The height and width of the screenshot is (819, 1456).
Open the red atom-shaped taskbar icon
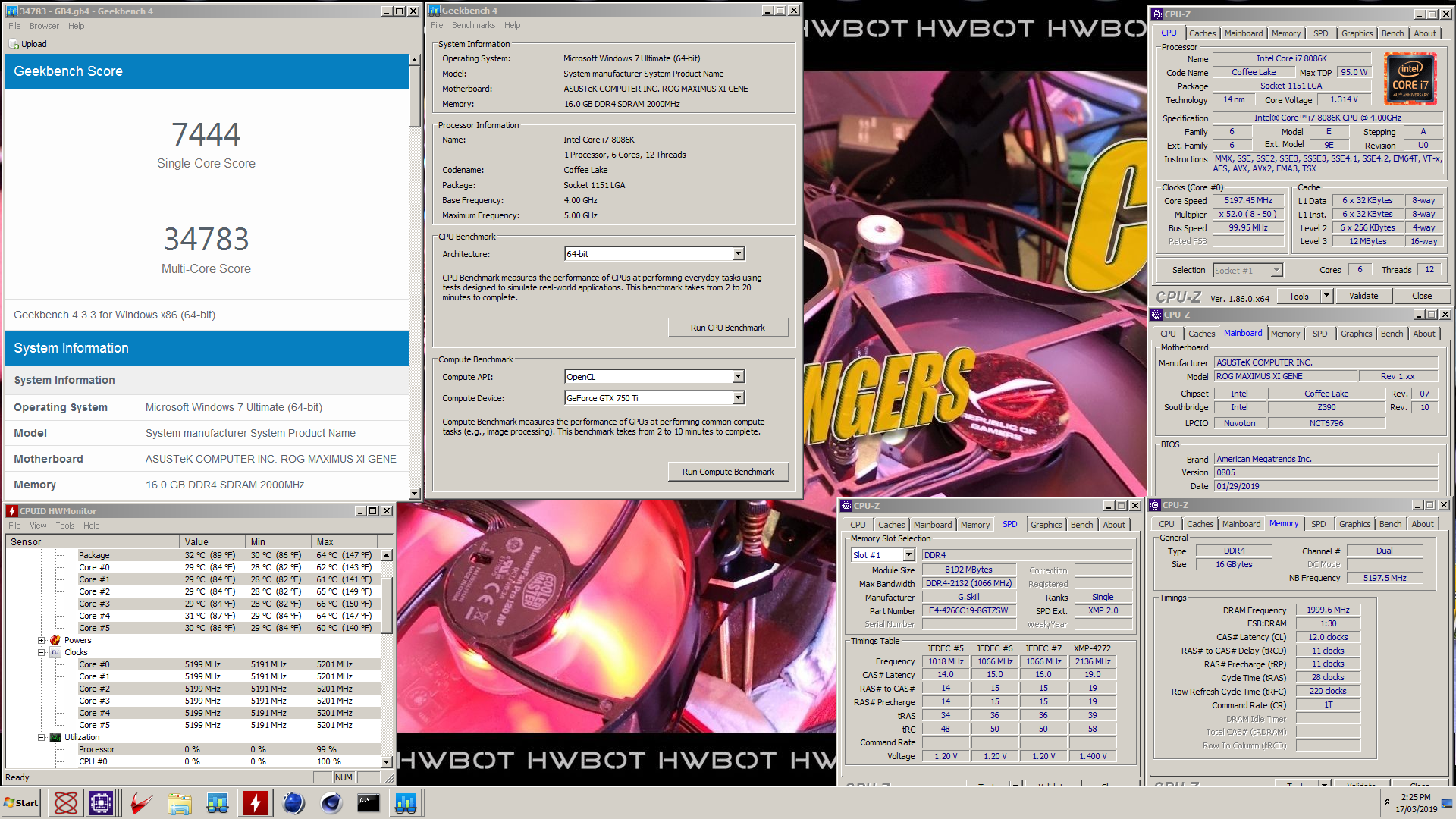66,803
